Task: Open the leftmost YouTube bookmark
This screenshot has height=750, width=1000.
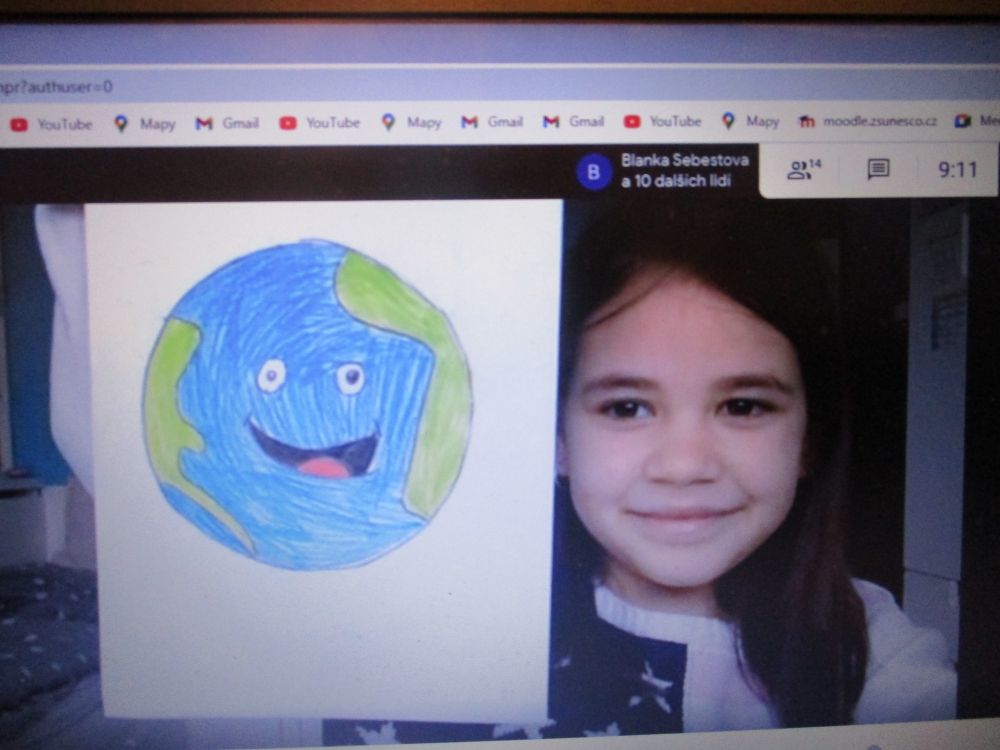Action: pos(51,124)
